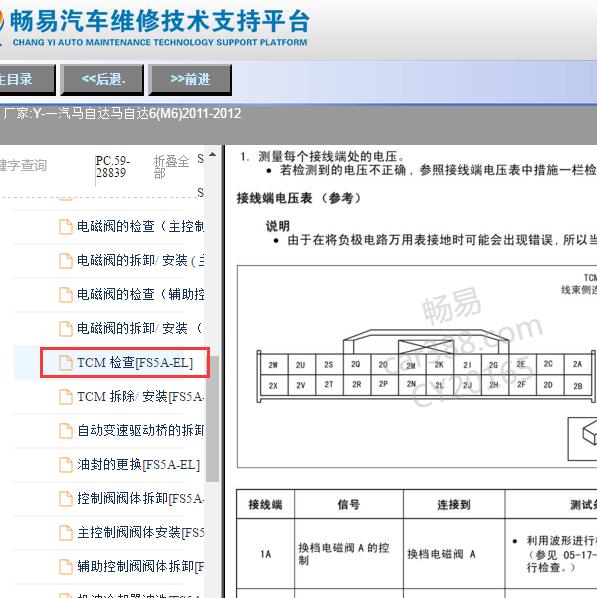Click the 厂家 Mazda 6 breadcrumb text
597x598 pixels.
(122, 114)
